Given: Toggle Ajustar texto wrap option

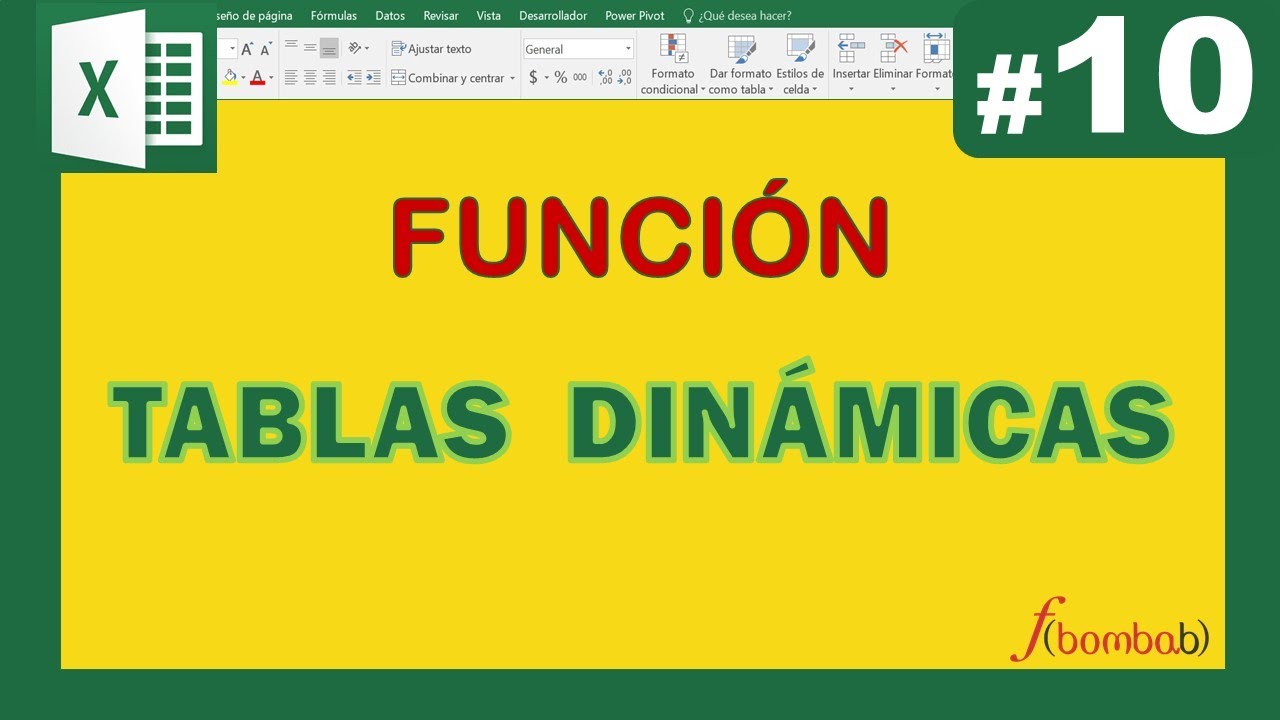Looking at the screenshot, I should pos(431,48).
